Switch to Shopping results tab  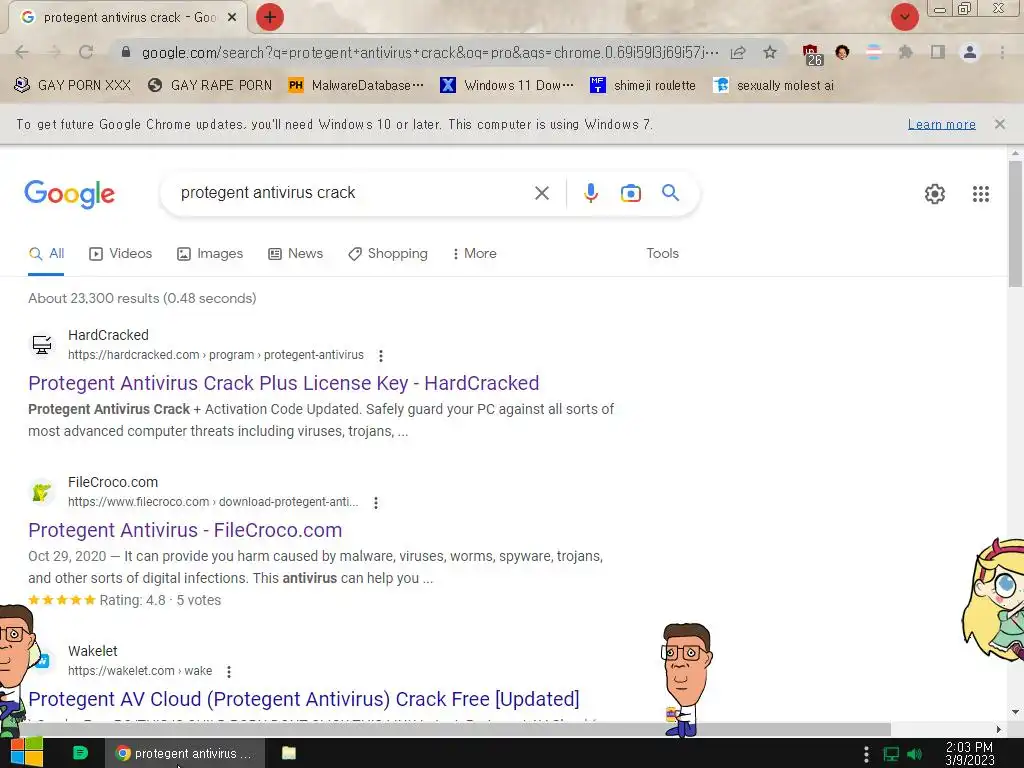click(388, 254)
